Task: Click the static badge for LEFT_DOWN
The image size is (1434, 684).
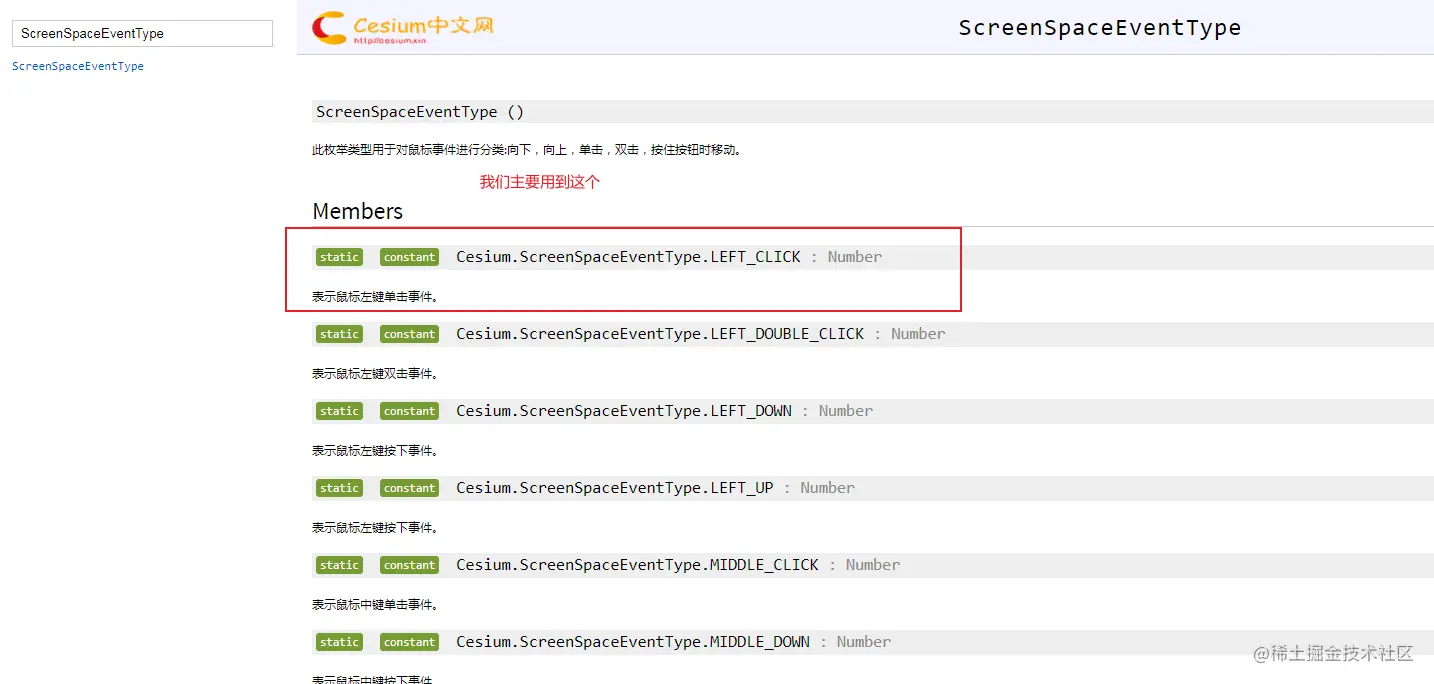Action: coord(339,411)
